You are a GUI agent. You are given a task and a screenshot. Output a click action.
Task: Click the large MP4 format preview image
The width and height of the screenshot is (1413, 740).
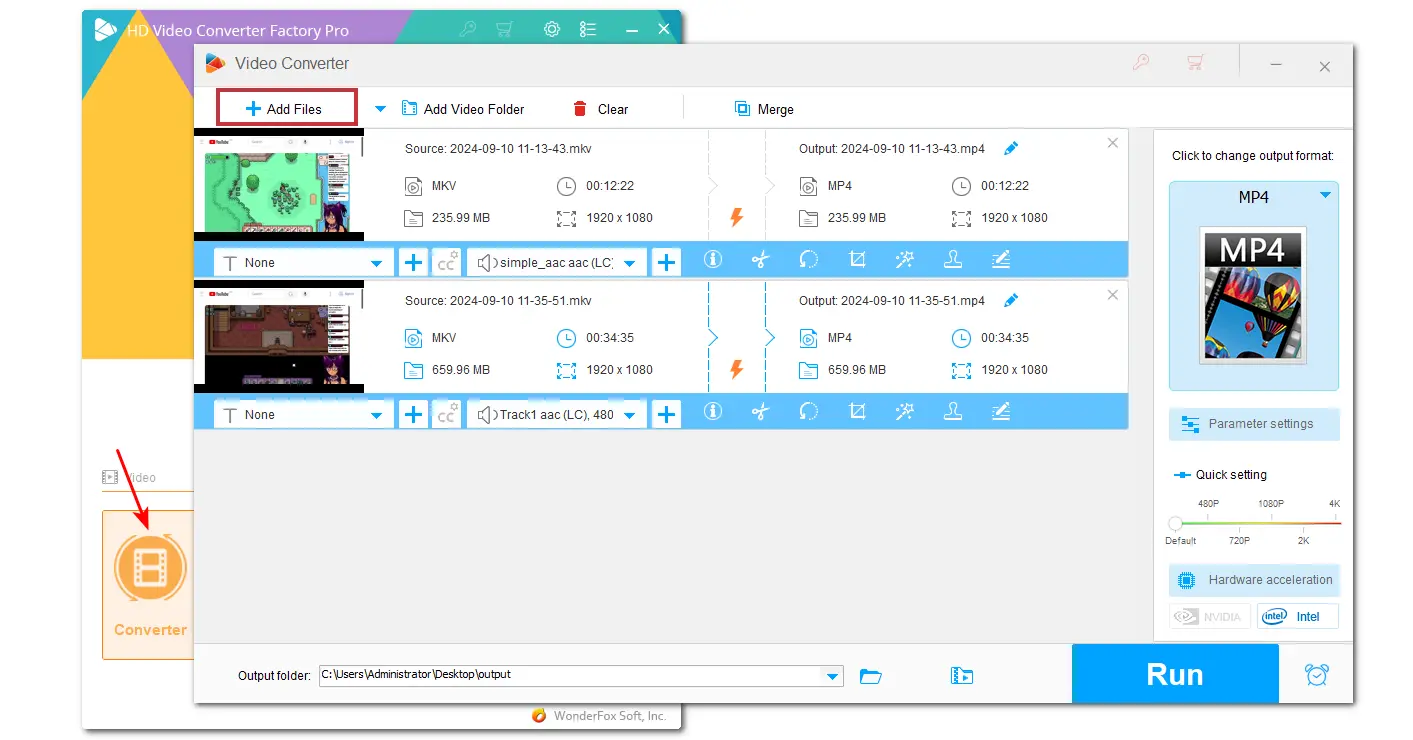pyautogui.click(x=1253, y=294)
